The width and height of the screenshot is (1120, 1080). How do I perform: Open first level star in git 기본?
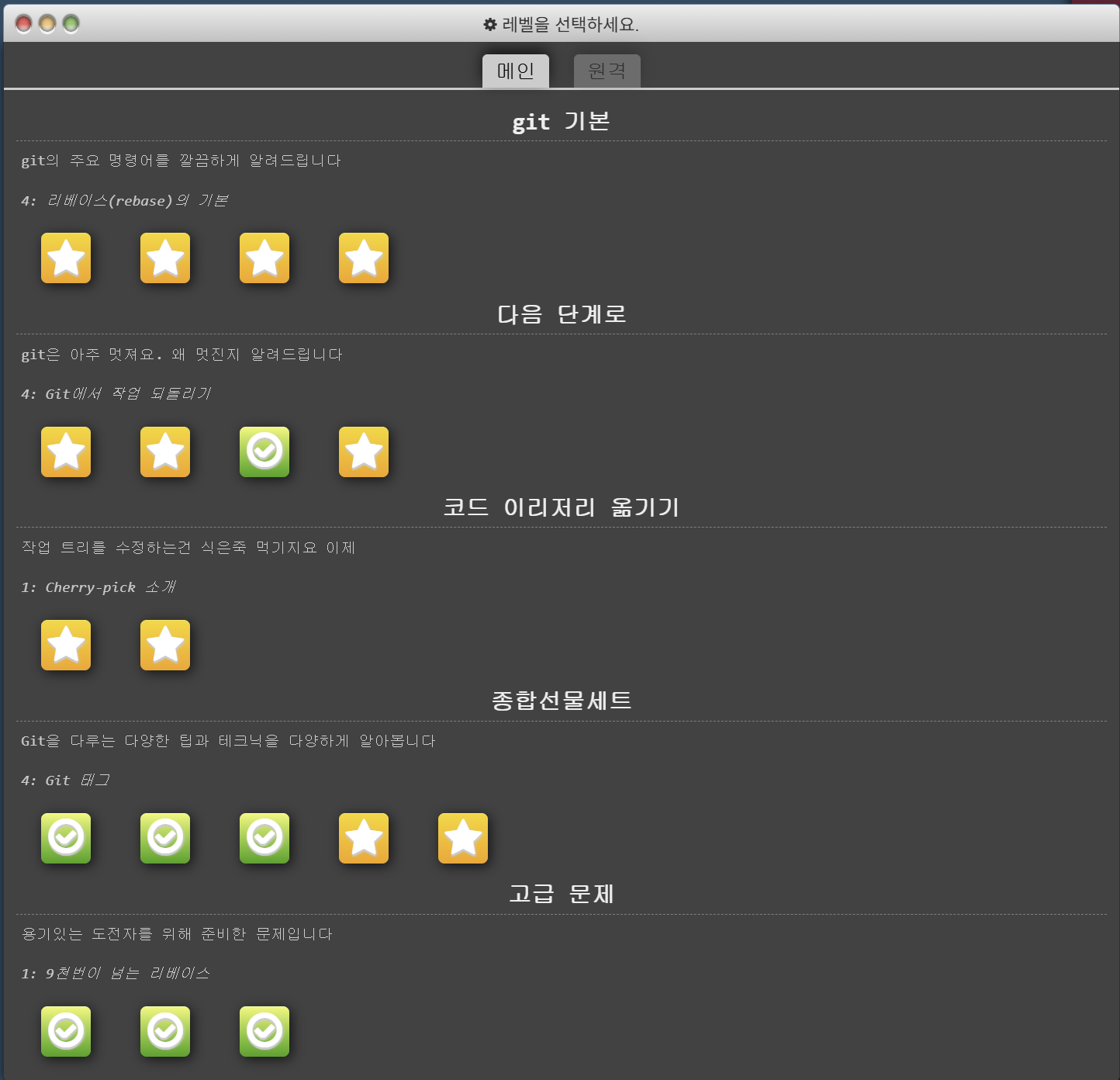pos(66,258)
